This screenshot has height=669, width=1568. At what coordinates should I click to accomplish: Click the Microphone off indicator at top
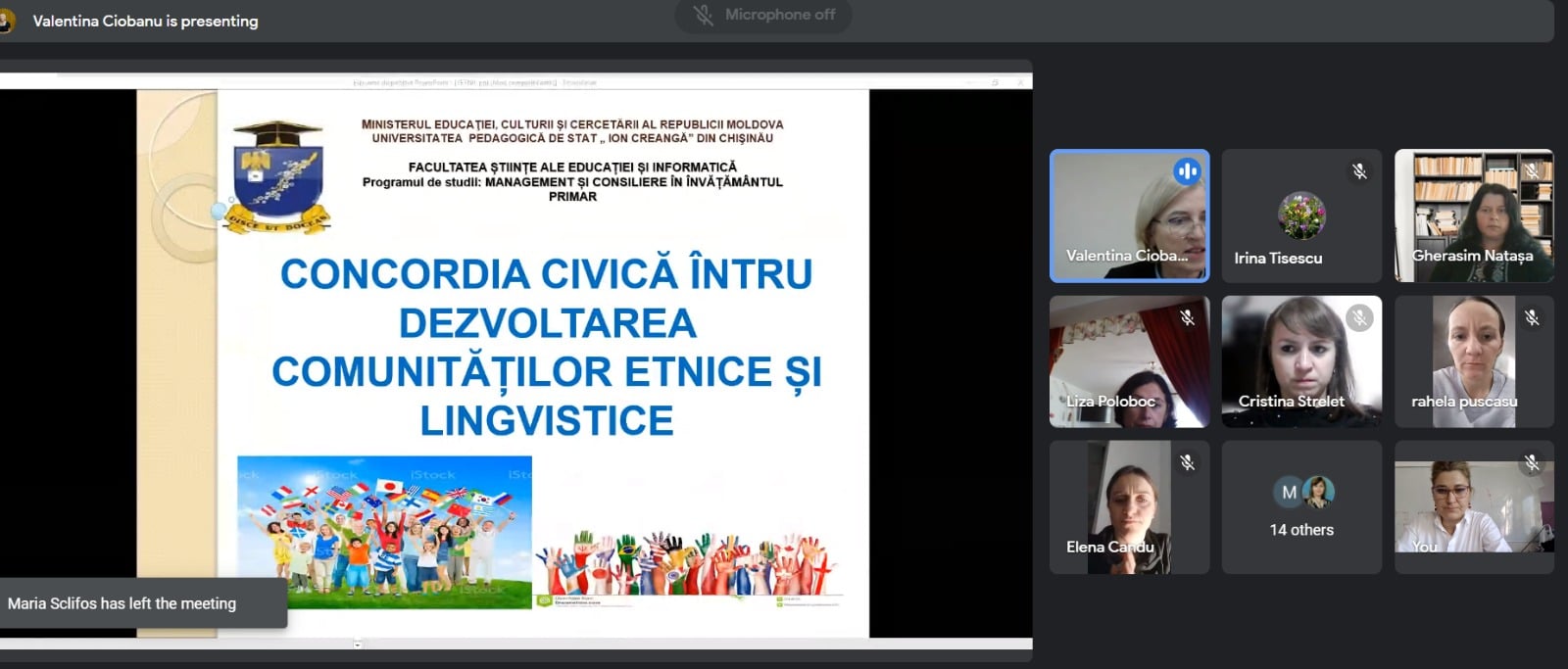click(763, 16)
